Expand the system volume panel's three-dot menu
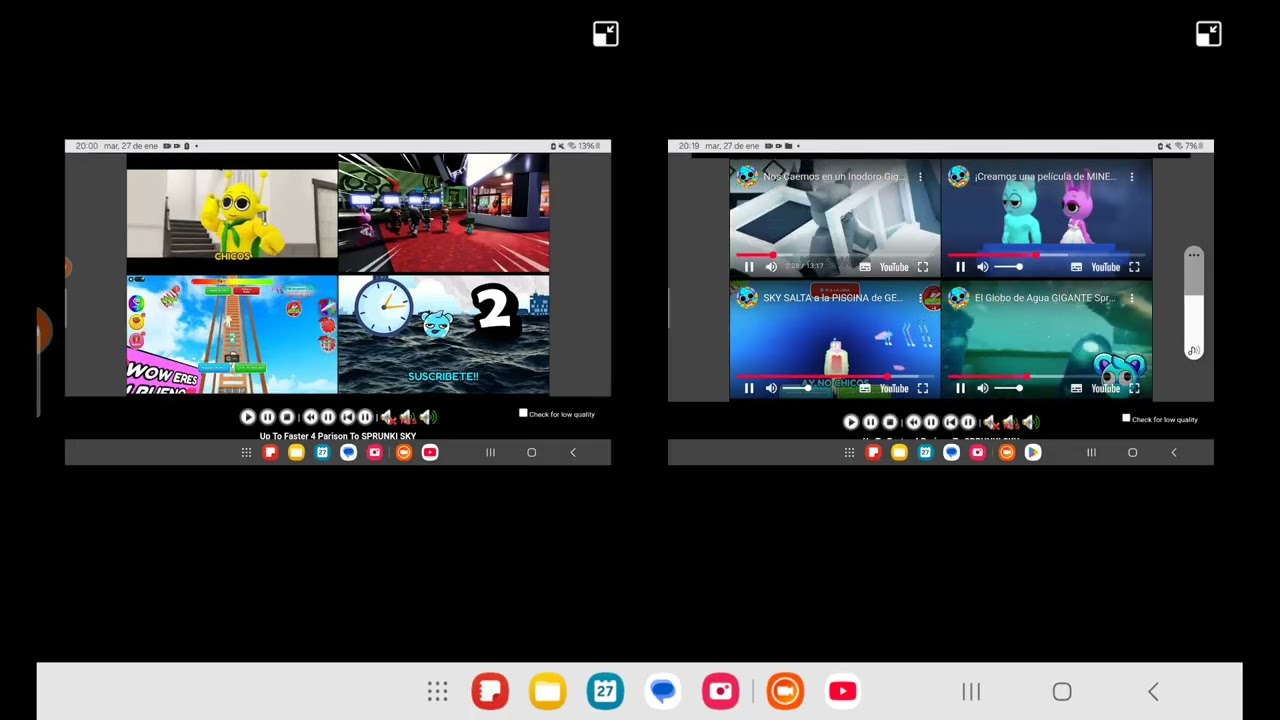Viewport: 1280px width, 720px height. 1194,256
